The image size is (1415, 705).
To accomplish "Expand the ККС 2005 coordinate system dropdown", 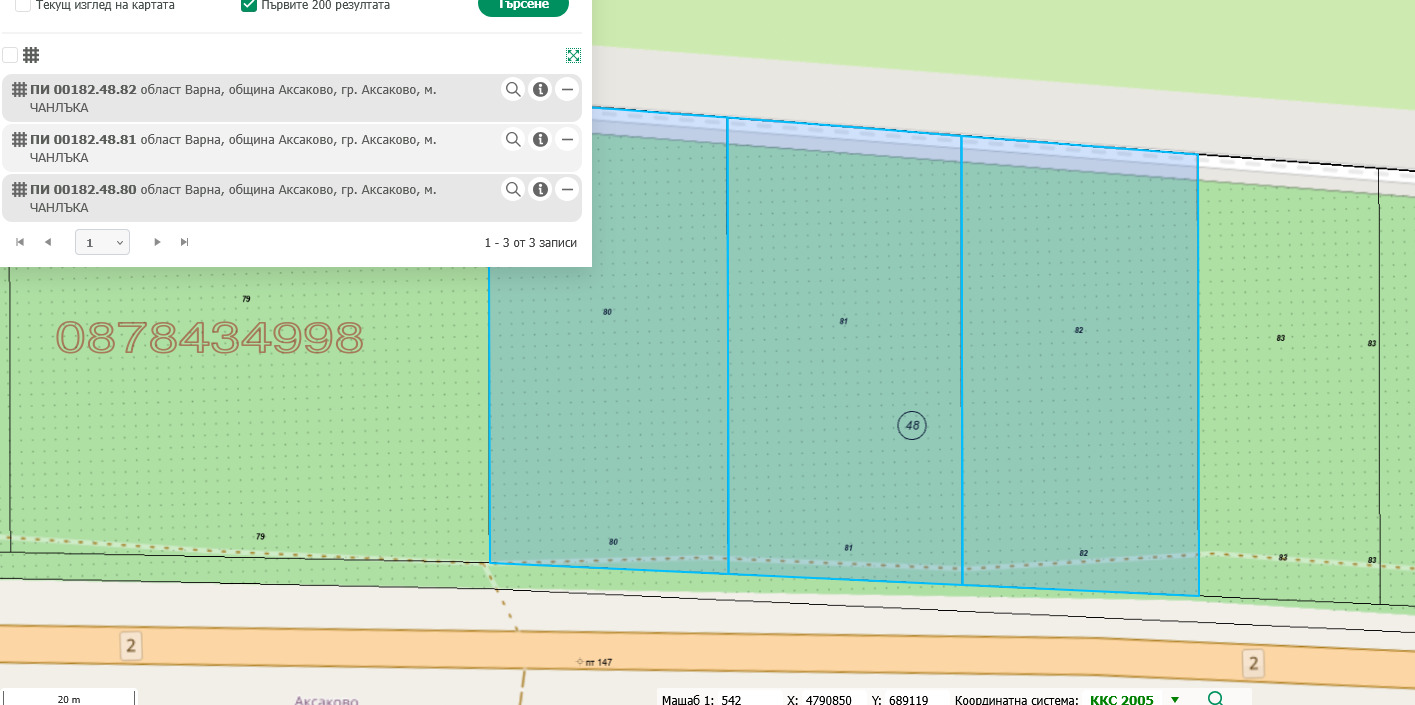I will tap(1174, 699).
